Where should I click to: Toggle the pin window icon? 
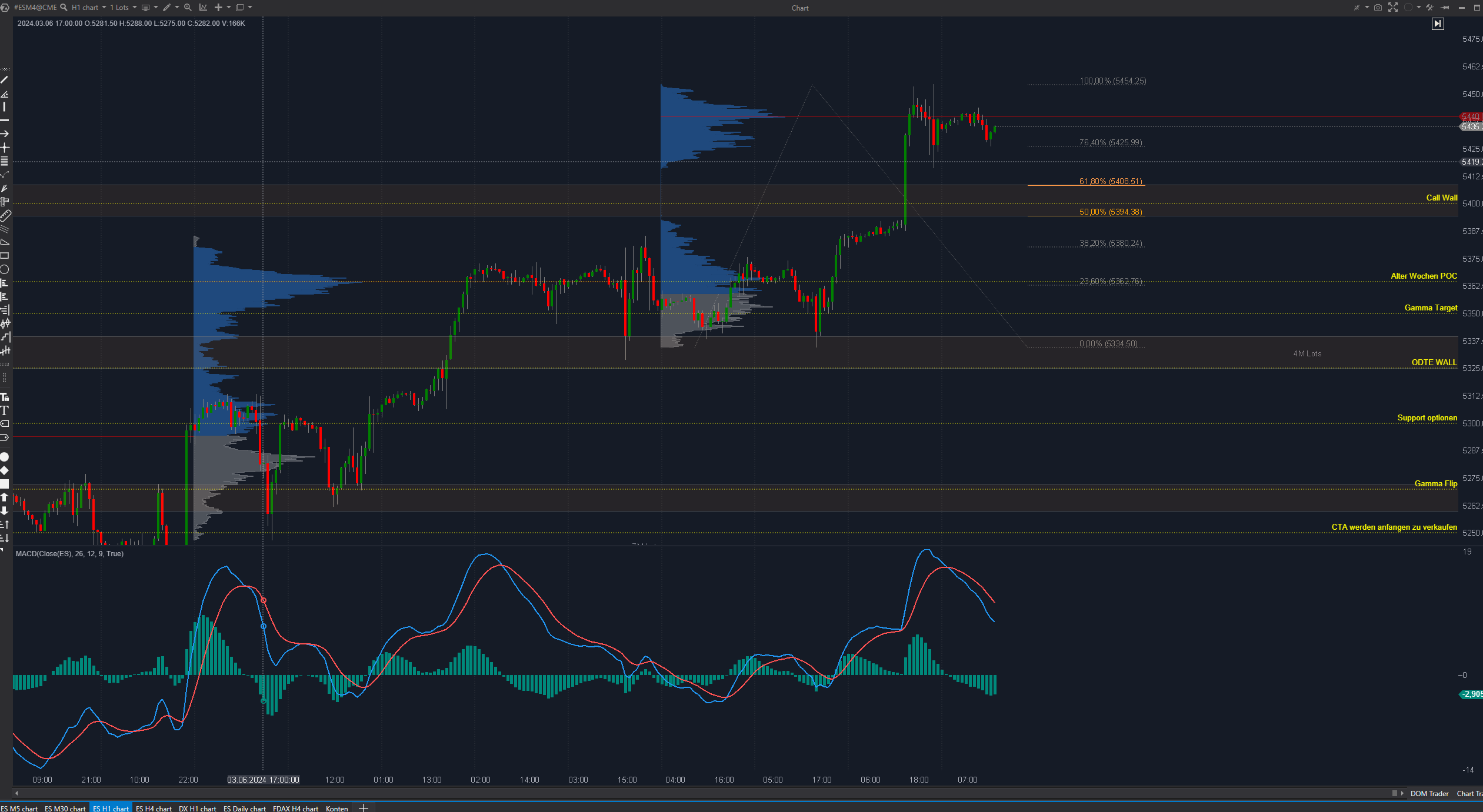(x=1445, y=8)
